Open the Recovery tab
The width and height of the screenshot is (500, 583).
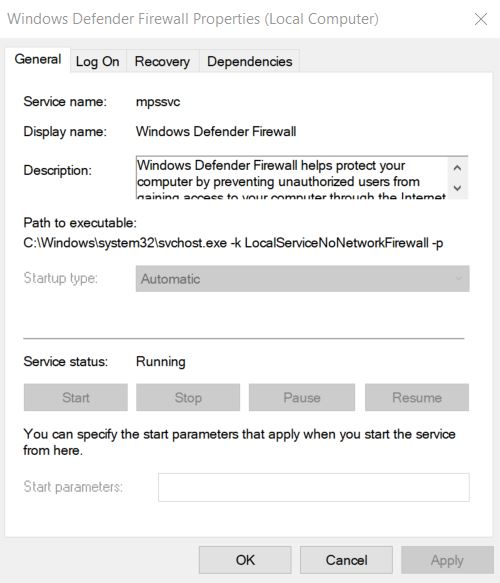162,61
